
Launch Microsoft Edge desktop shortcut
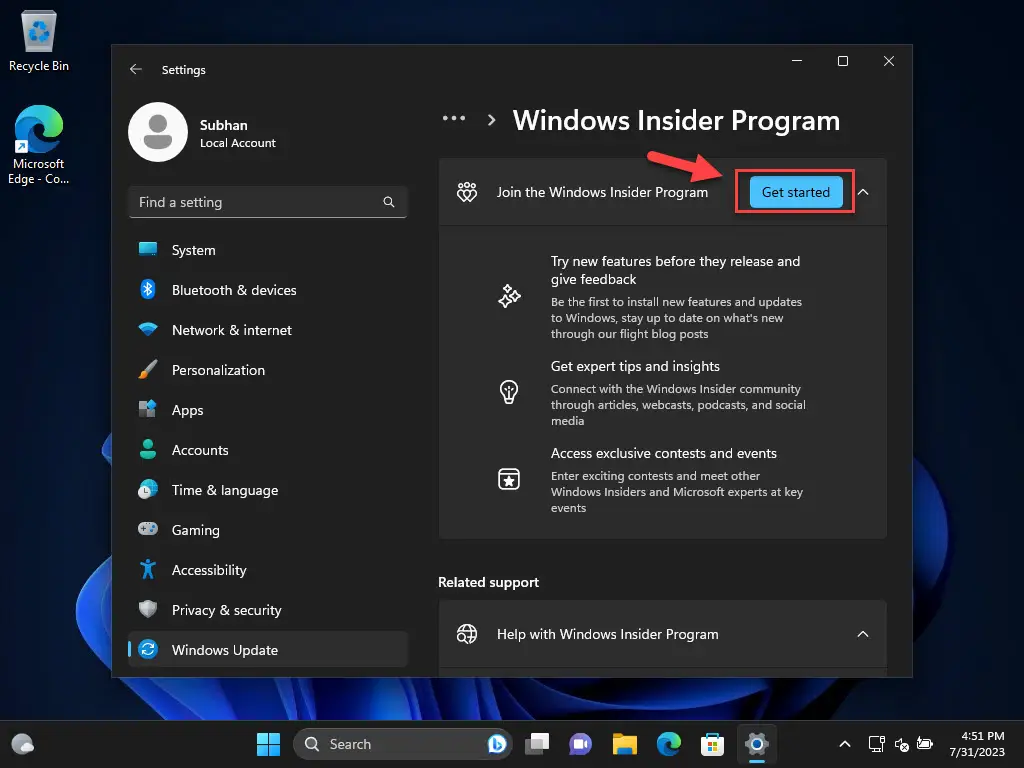[39, 145]
